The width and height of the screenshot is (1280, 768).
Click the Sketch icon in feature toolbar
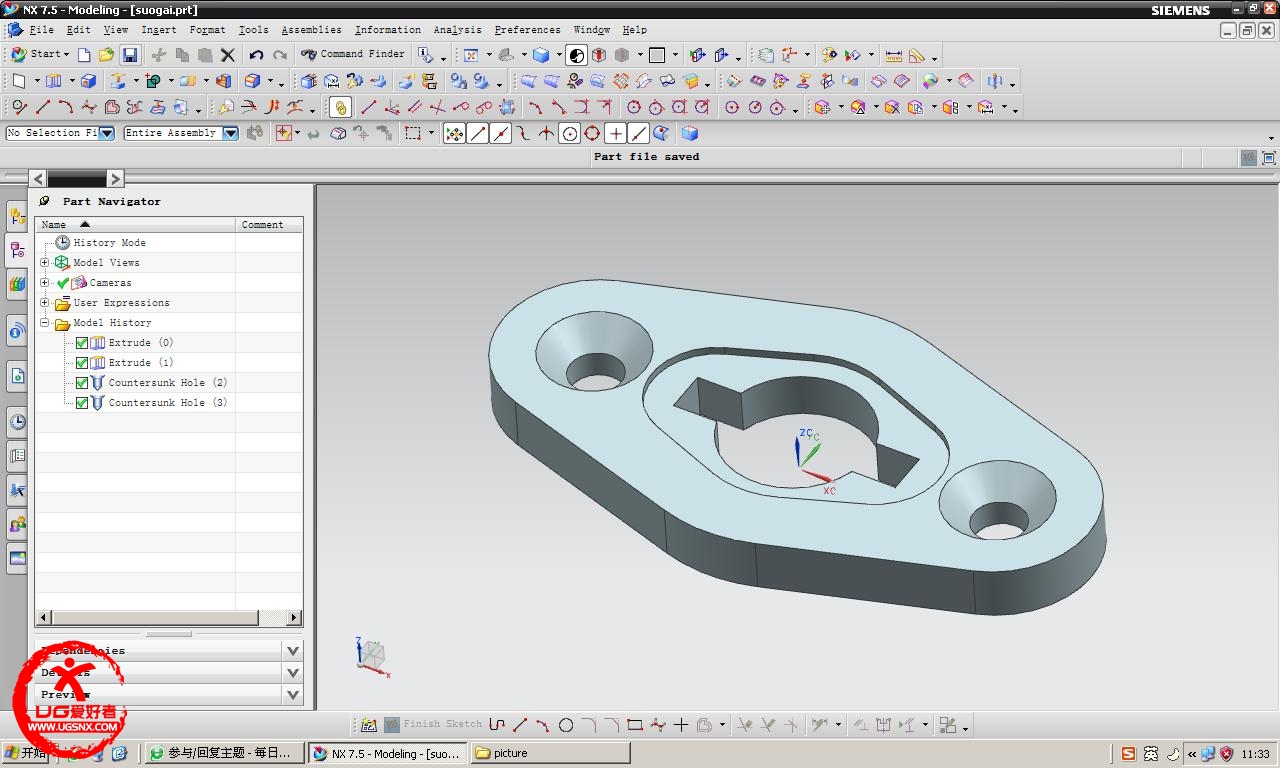coord(19,81)
